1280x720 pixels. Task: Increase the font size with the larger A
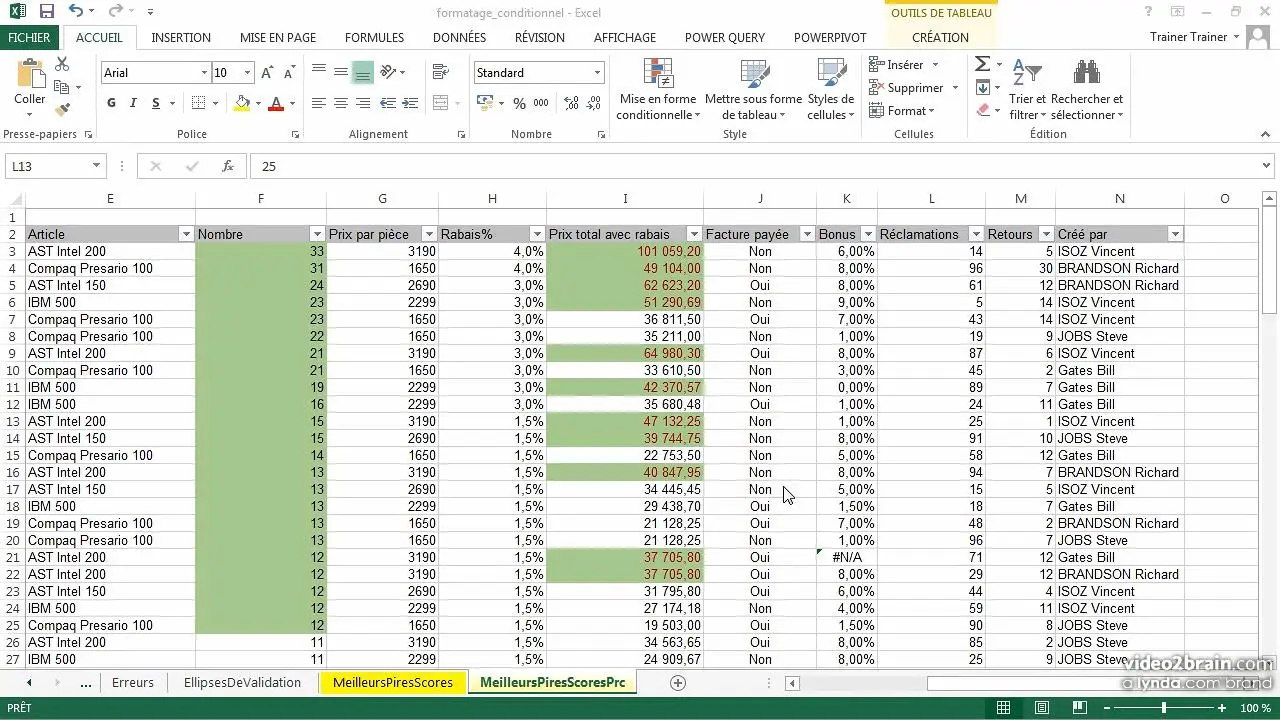267,73
